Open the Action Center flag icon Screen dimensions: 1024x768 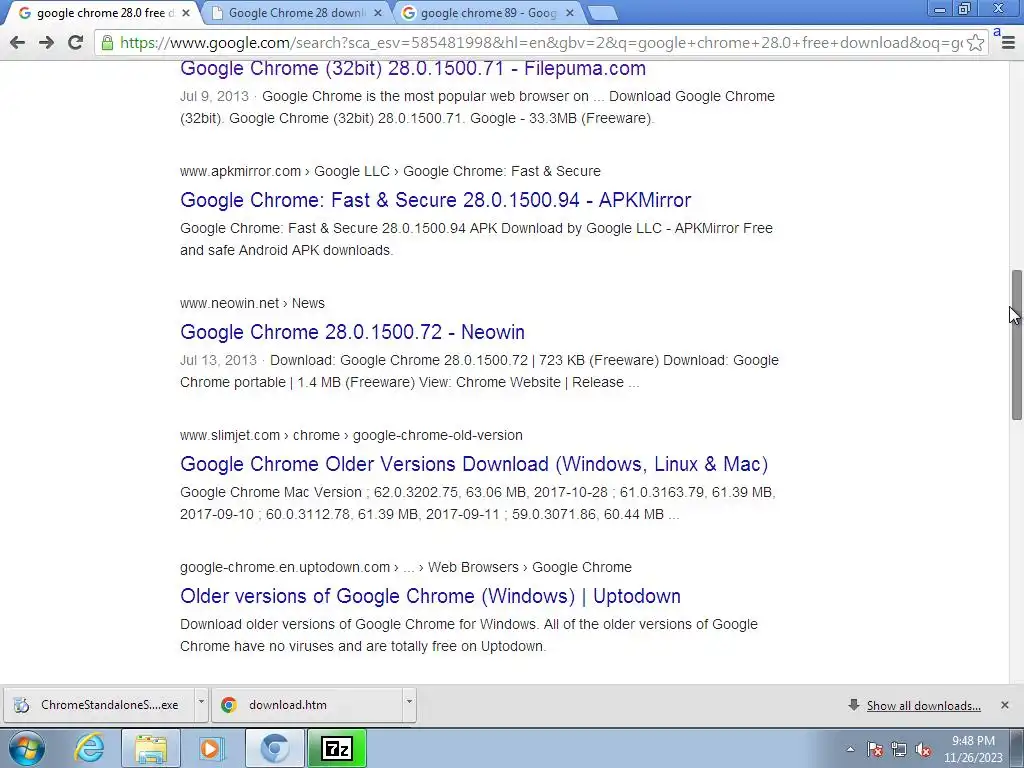pos(875,749)
